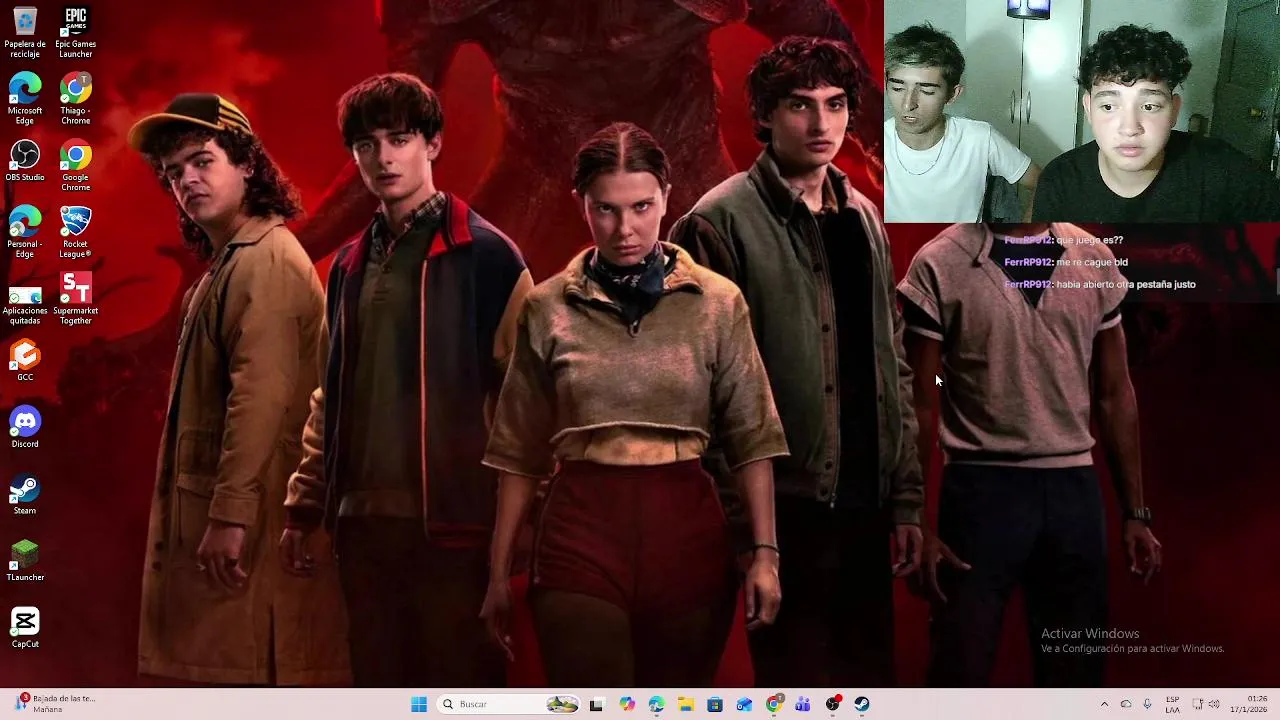Open Microsoft Store from the taskbar

point(715,704)
